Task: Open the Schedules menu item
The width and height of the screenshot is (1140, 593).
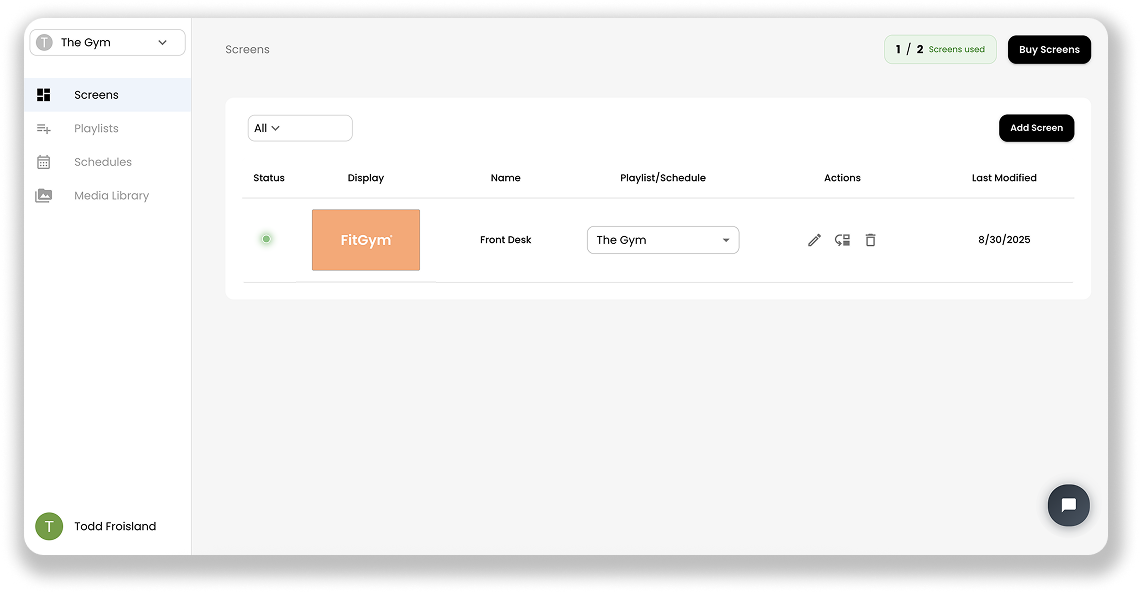Action: [108, 162]
